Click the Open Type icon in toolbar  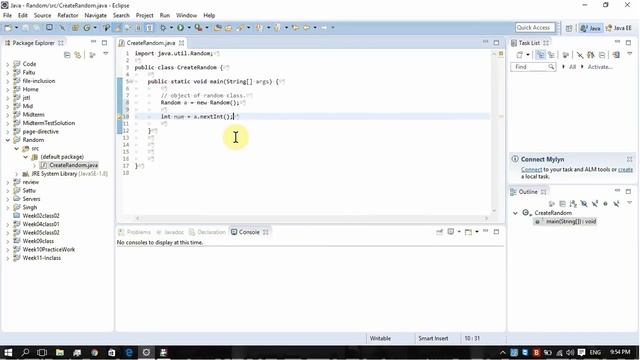tap(218, 28)
